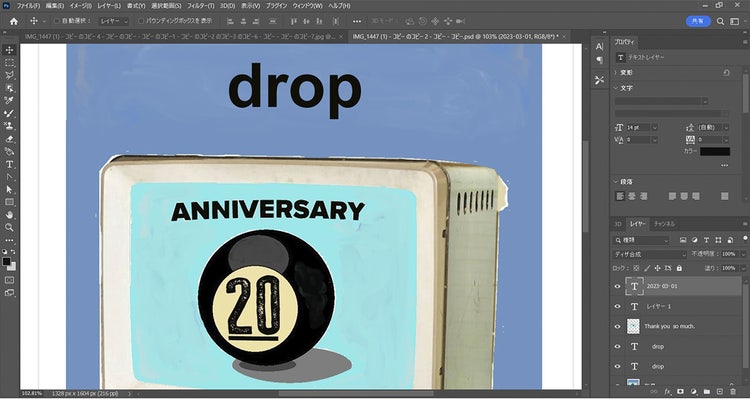This screenshot has width=750, height=399.
Task: Select the Path Selection arrow tool
Action: pos(9,189)
